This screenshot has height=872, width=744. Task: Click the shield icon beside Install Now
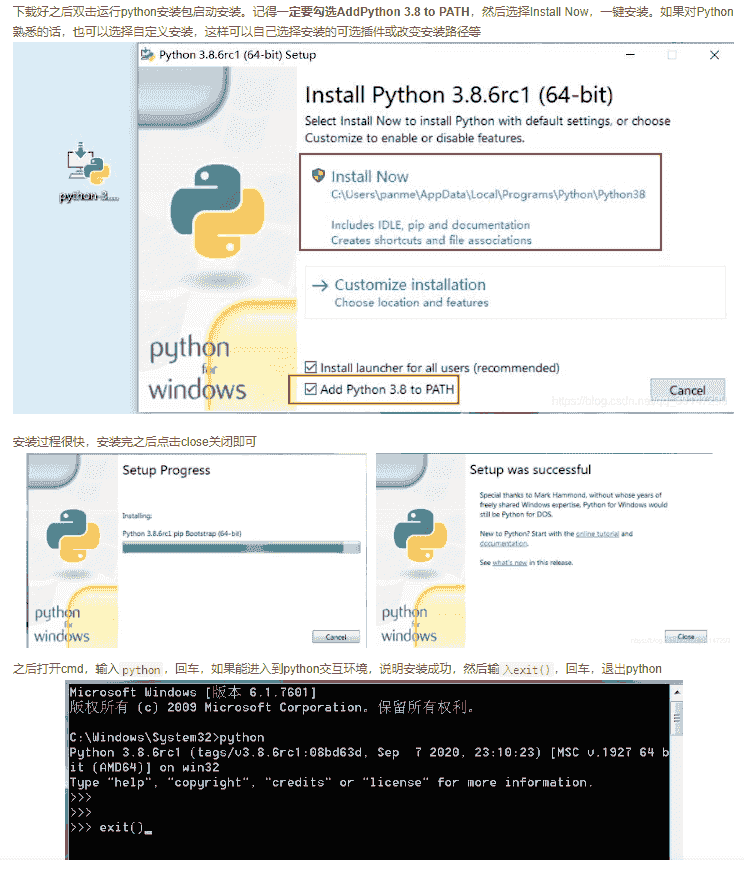[319, 175]
